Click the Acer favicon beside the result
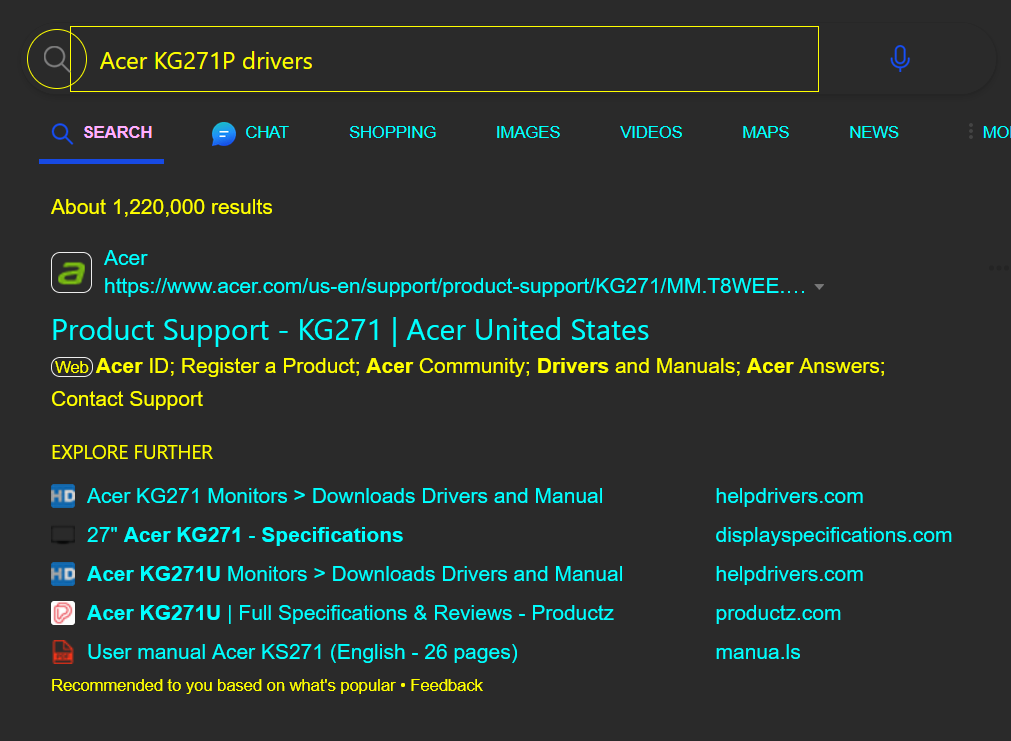Viewport: 1011px width, 741px height. [x=71, y=271]
